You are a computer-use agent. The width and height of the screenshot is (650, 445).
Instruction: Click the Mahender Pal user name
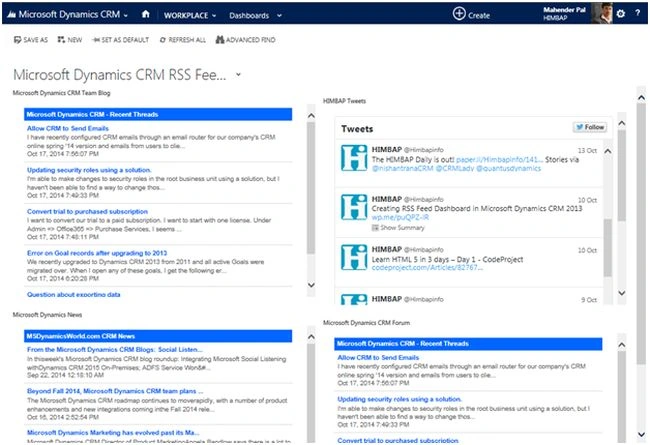tap(564, 10)
